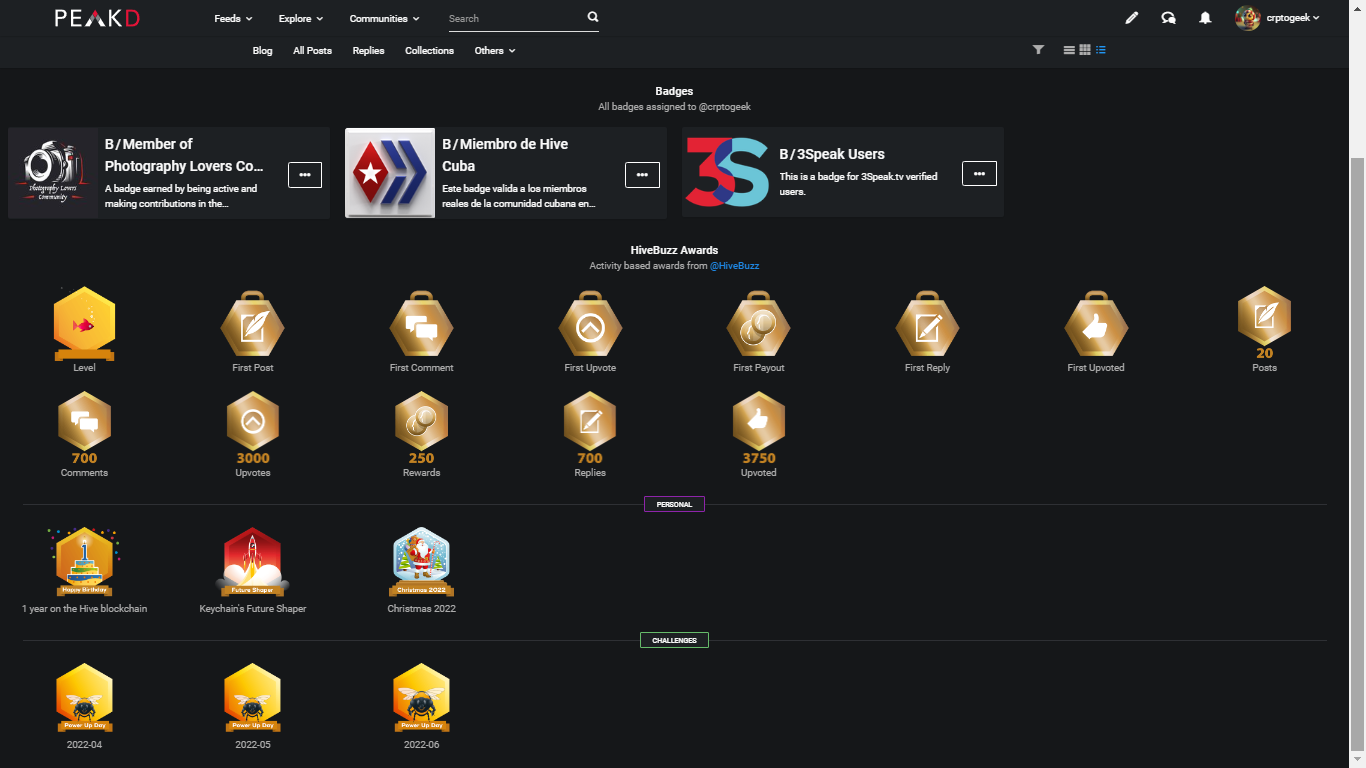Follow the @HiveBuzz link
The width and height of the screenshot is (1366, 768).
point(734,266)
